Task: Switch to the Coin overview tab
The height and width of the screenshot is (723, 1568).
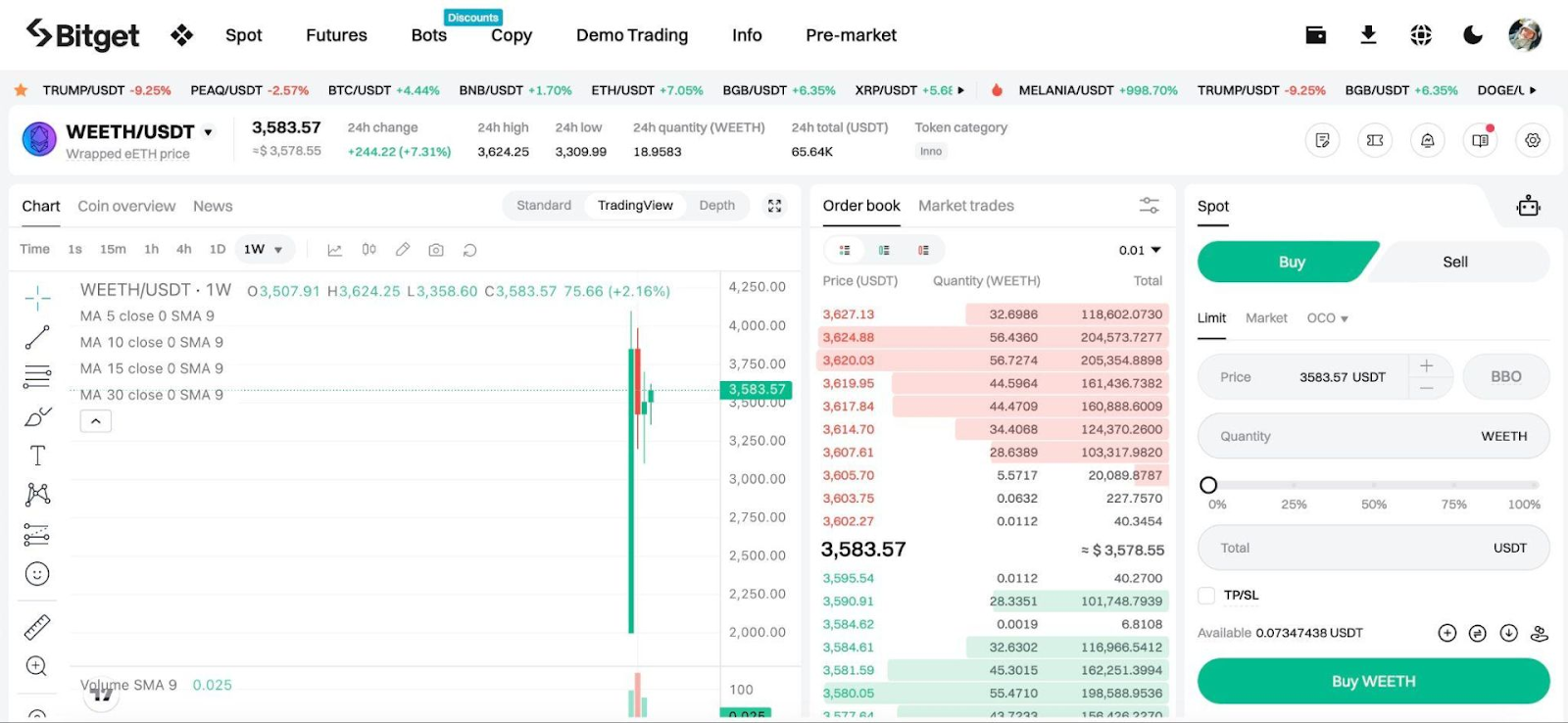Action: pos(126,206)
